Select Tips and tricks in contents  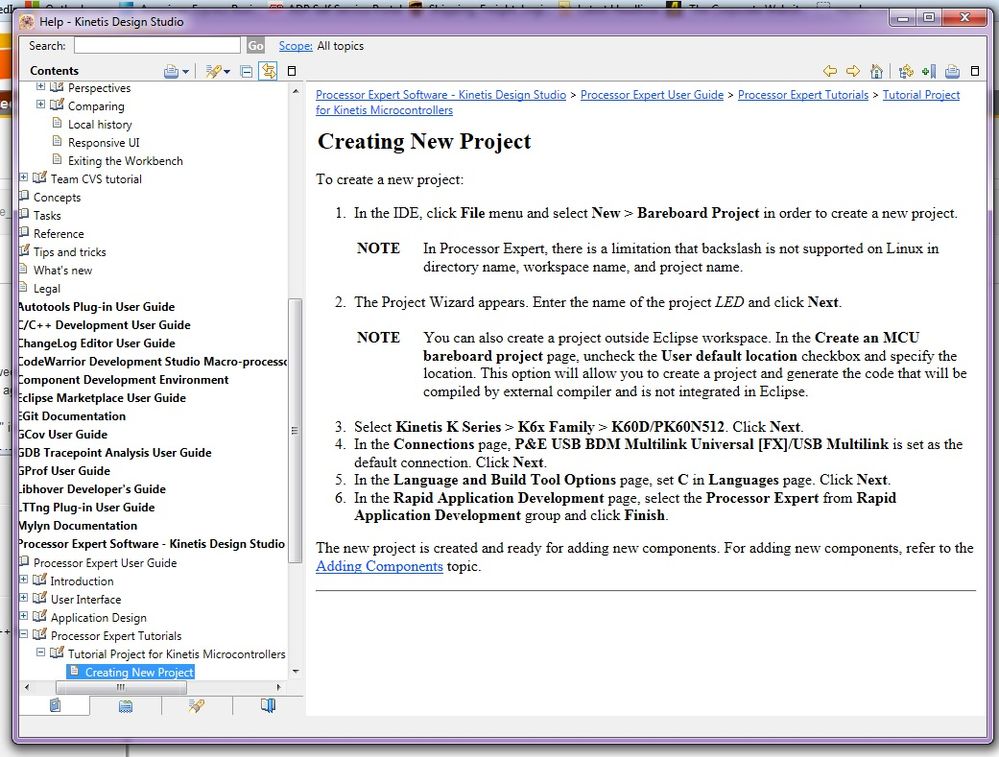coord(69,252)
